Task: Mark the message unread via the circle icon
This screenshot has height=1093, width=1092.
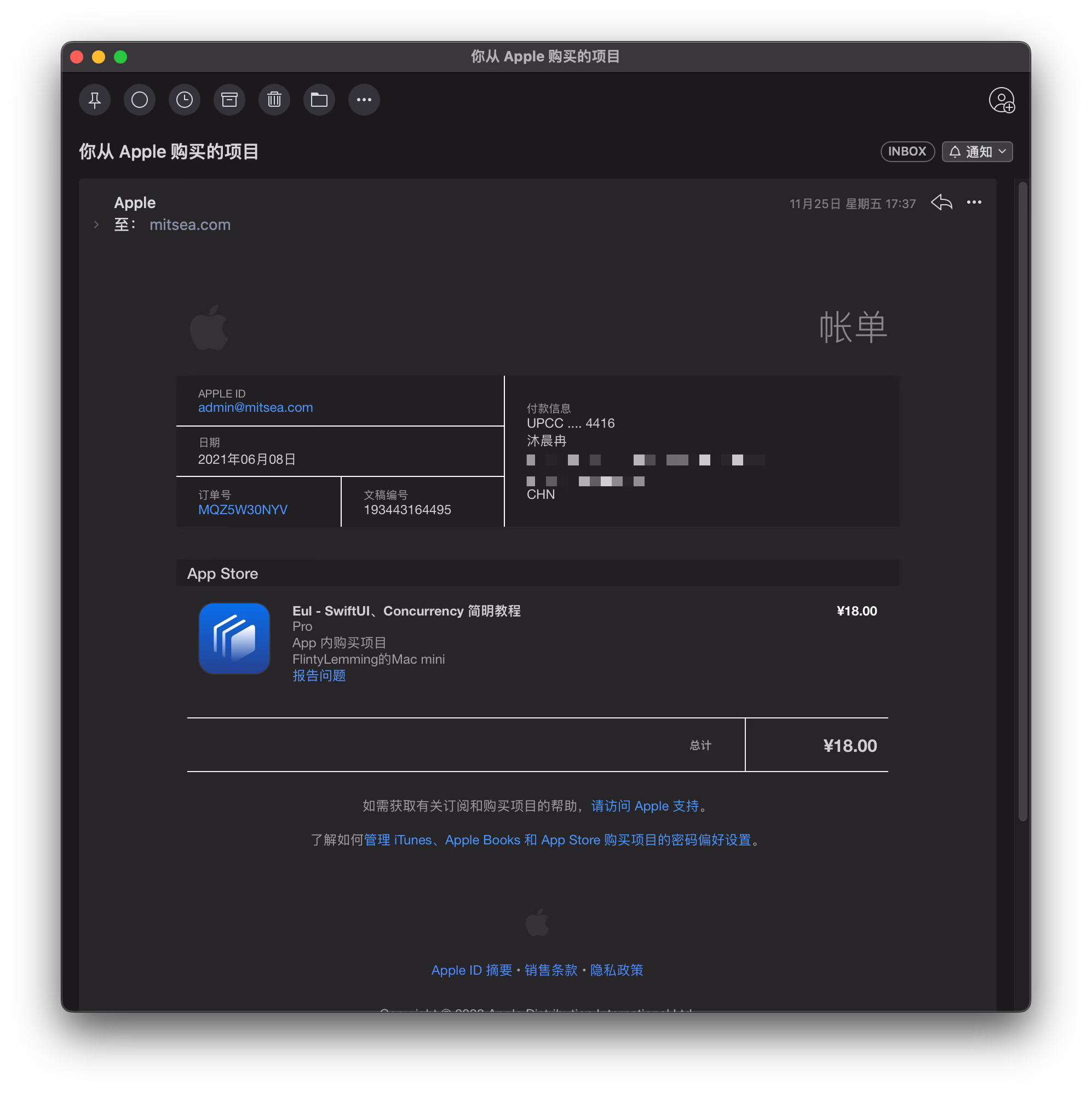Action: (x=139, y=100)
